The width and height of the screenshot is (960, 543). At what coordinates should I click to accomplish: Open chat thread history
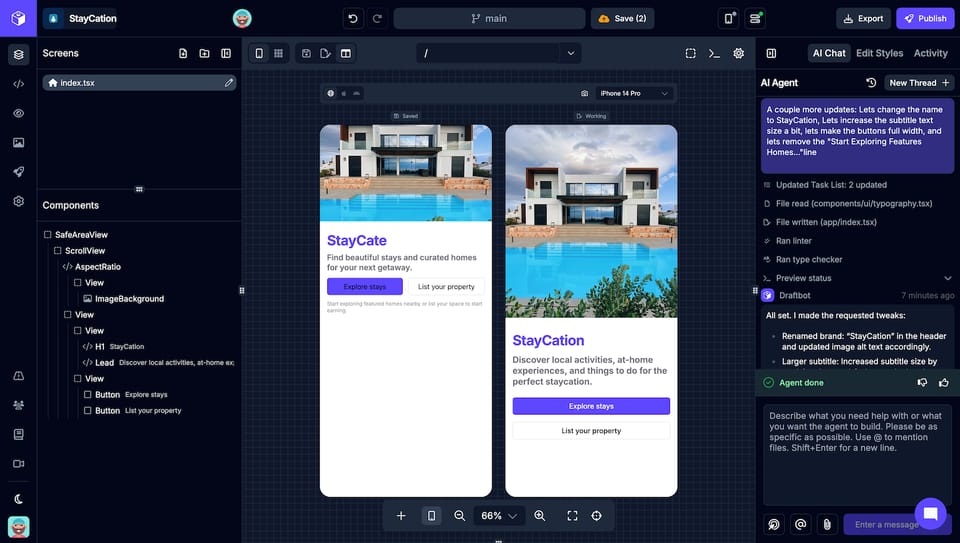click(871, 83)
